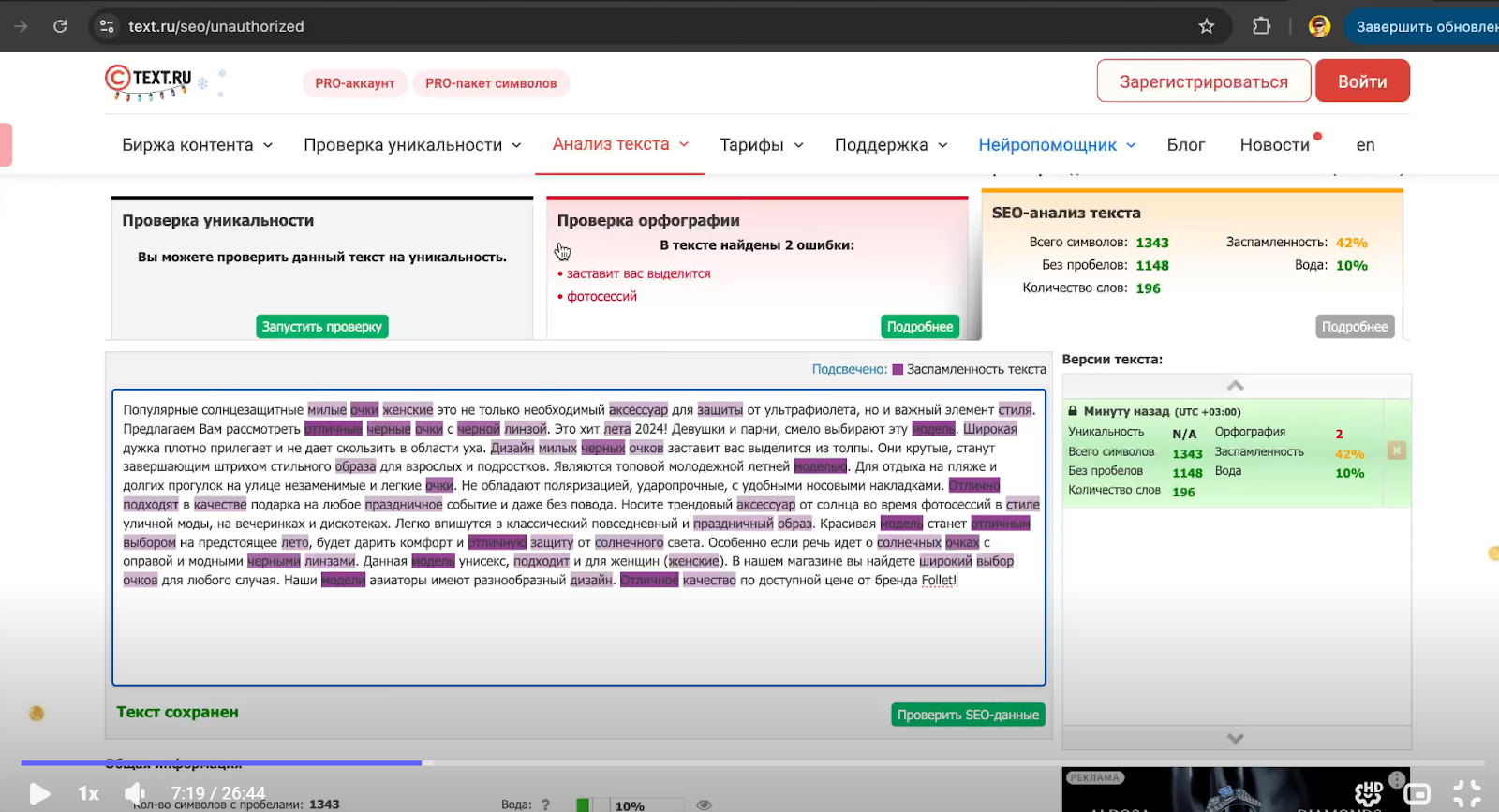
Task: Switch to picture-in-picture mode
Action: coord(1417,794)
